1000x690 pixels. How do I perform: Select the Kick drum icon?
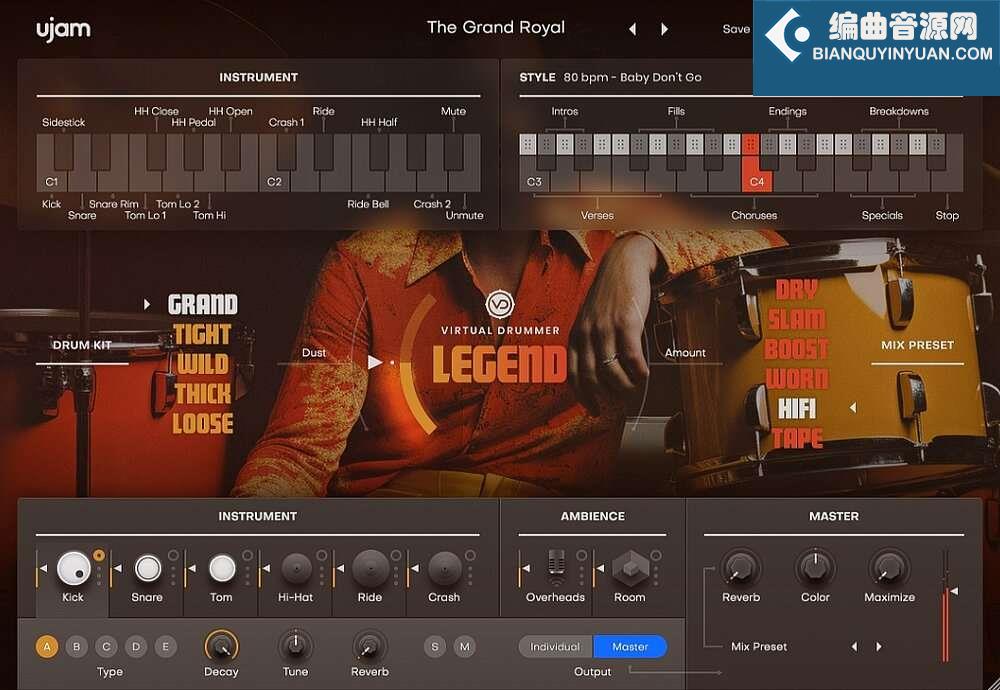74,568
